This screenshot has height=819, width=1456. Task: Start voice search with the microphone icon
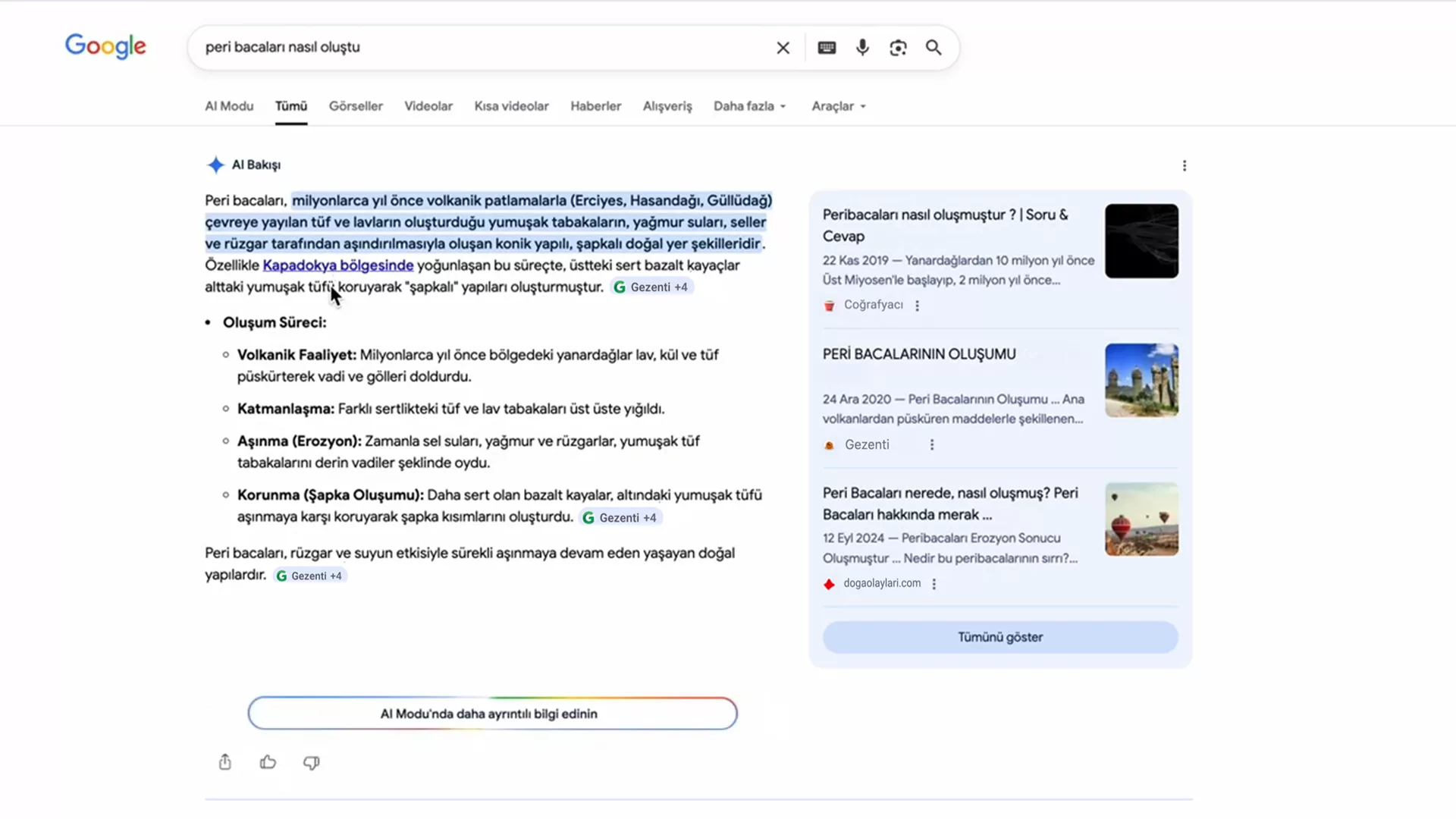(862, 47)
